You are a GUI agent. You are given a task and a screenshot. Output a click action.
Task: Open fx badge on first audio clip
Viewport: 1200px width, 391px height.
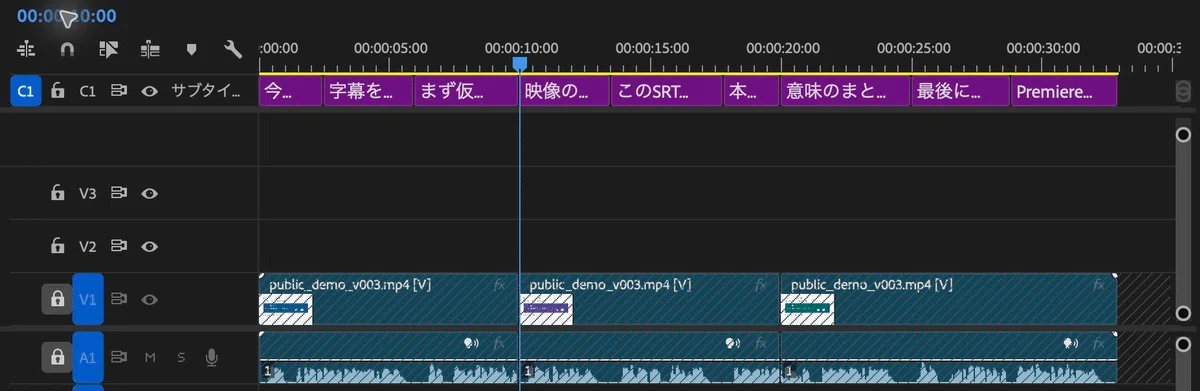(500, 343)
